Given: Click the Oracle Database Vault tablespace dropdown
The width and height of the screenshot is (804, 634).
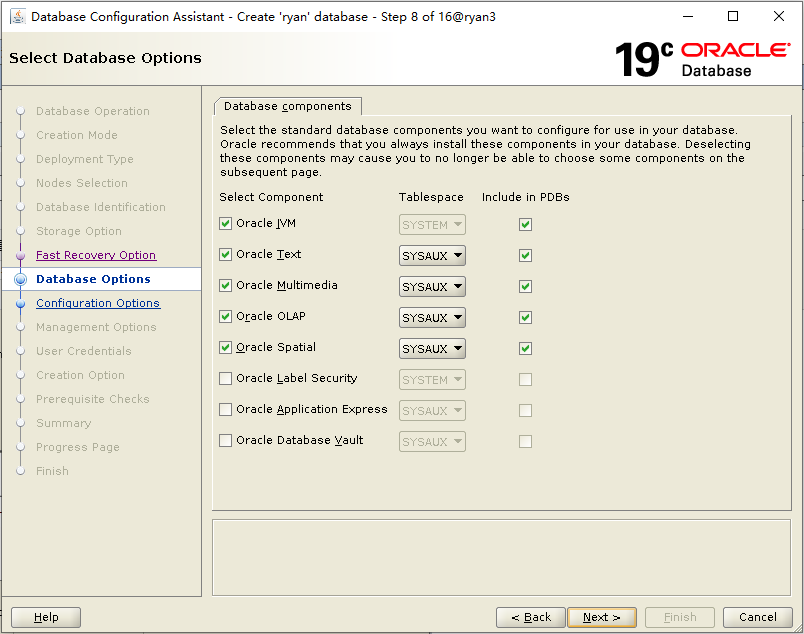Looking at the screenshot, I should tap(432, 442).
